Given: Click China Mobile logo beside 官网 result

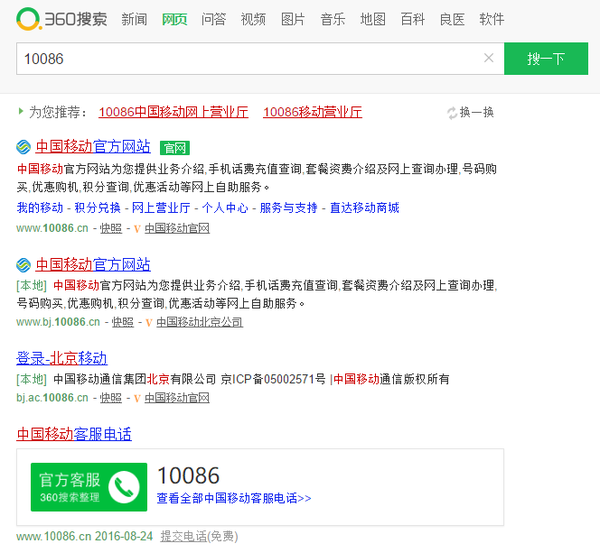Looking at the screenshot, I should coord(23,147).
